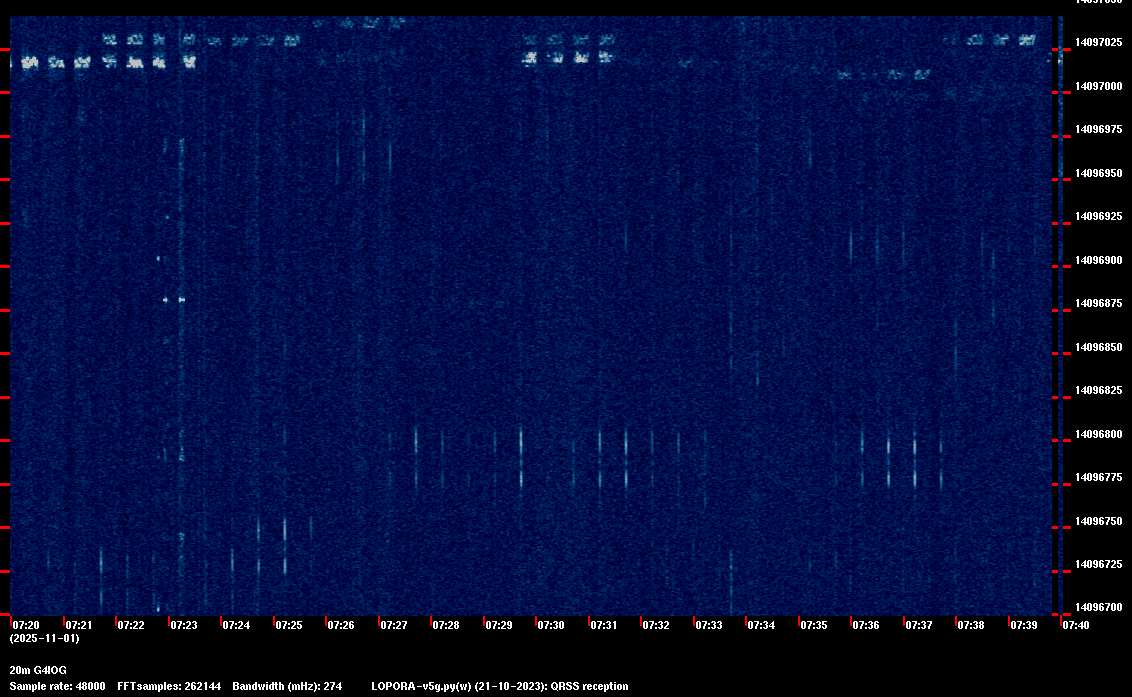Click the 07:28 time label
The image size is (1132, 697).
point(445,625)
